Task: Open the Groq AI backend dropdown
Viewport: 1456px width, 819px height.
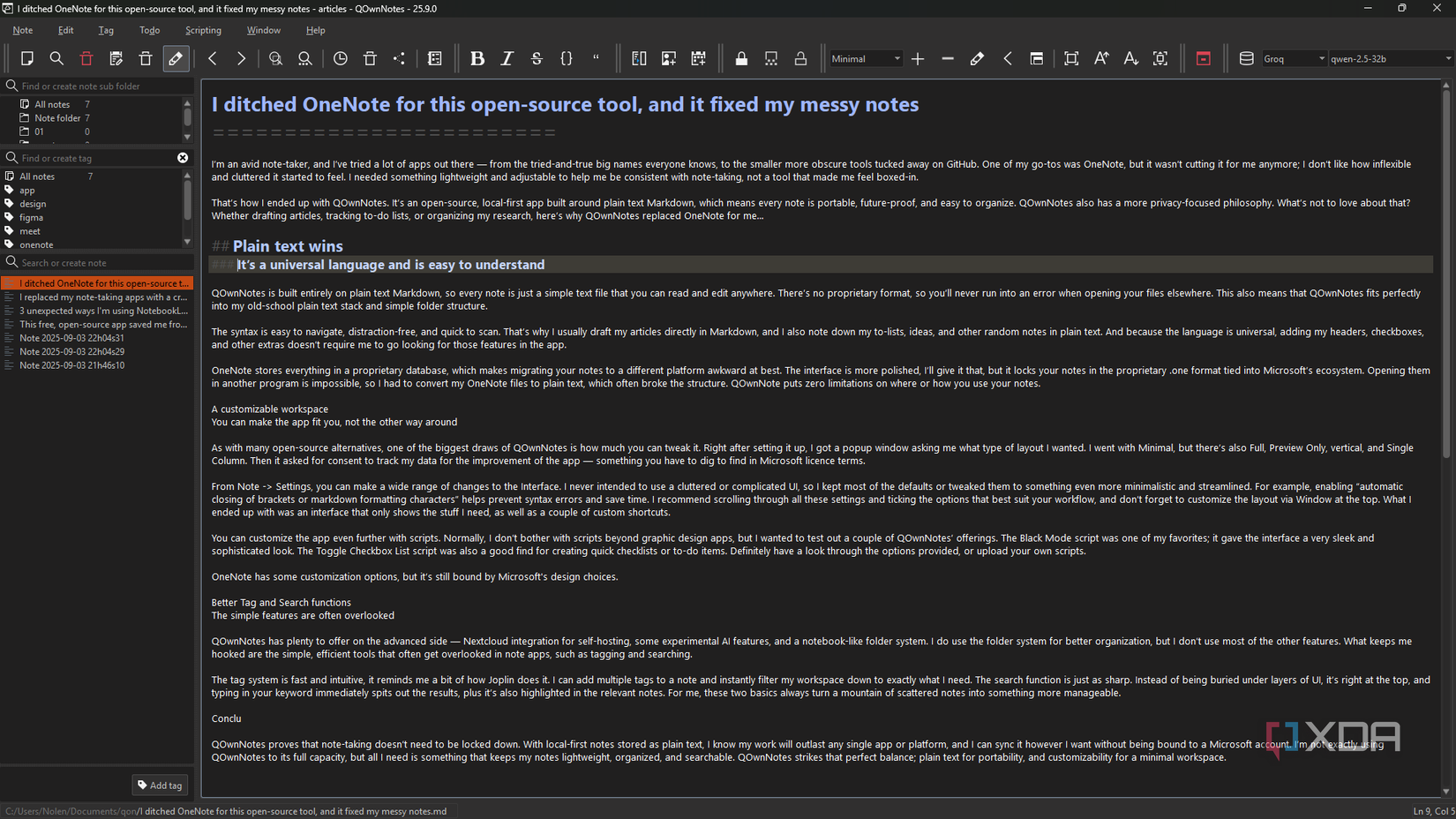Action: [x=1295, y=58]
